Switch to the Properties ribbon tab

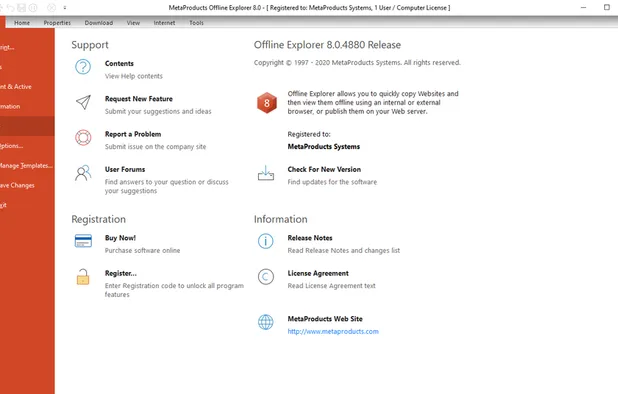57,23
